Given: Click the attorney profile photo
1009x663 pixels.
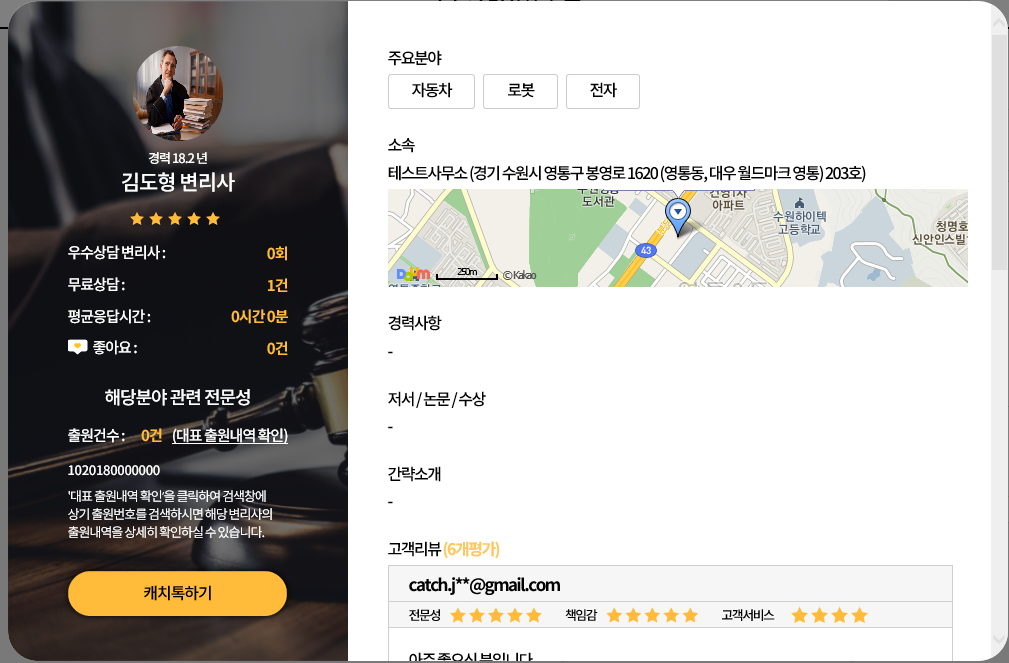Looking at the screenshot, I should tap(178, 93).
